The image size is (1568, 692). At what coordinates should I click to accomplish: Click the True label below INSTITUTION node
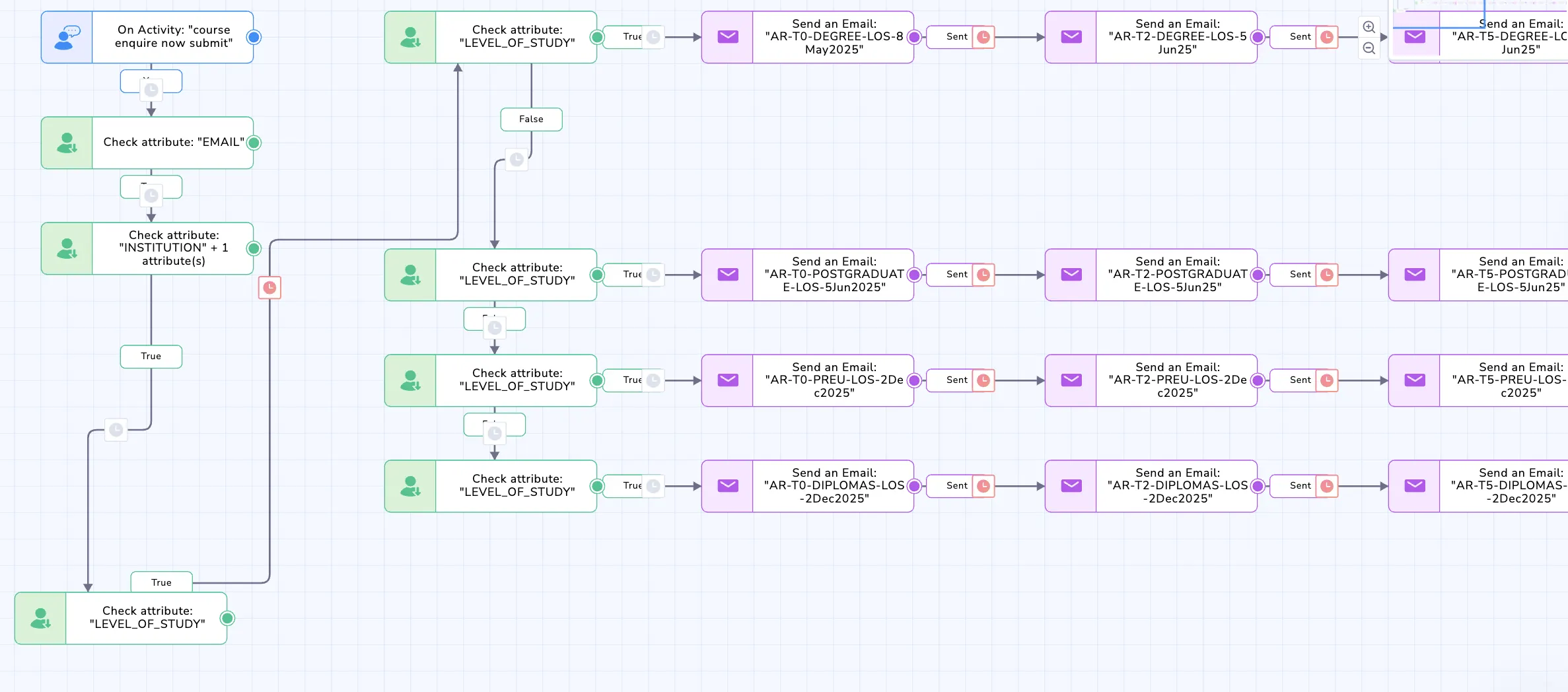151,357
